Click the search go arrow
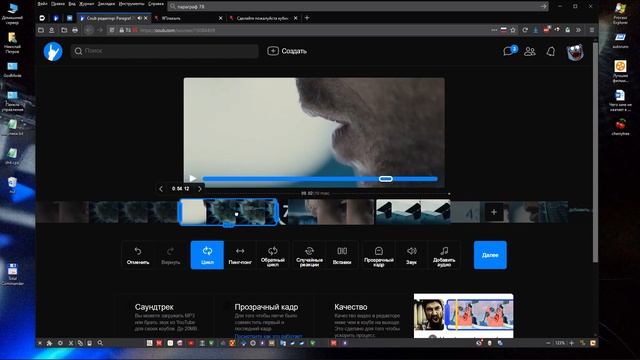This screenshot has width=640, height=360. [543, 7]
